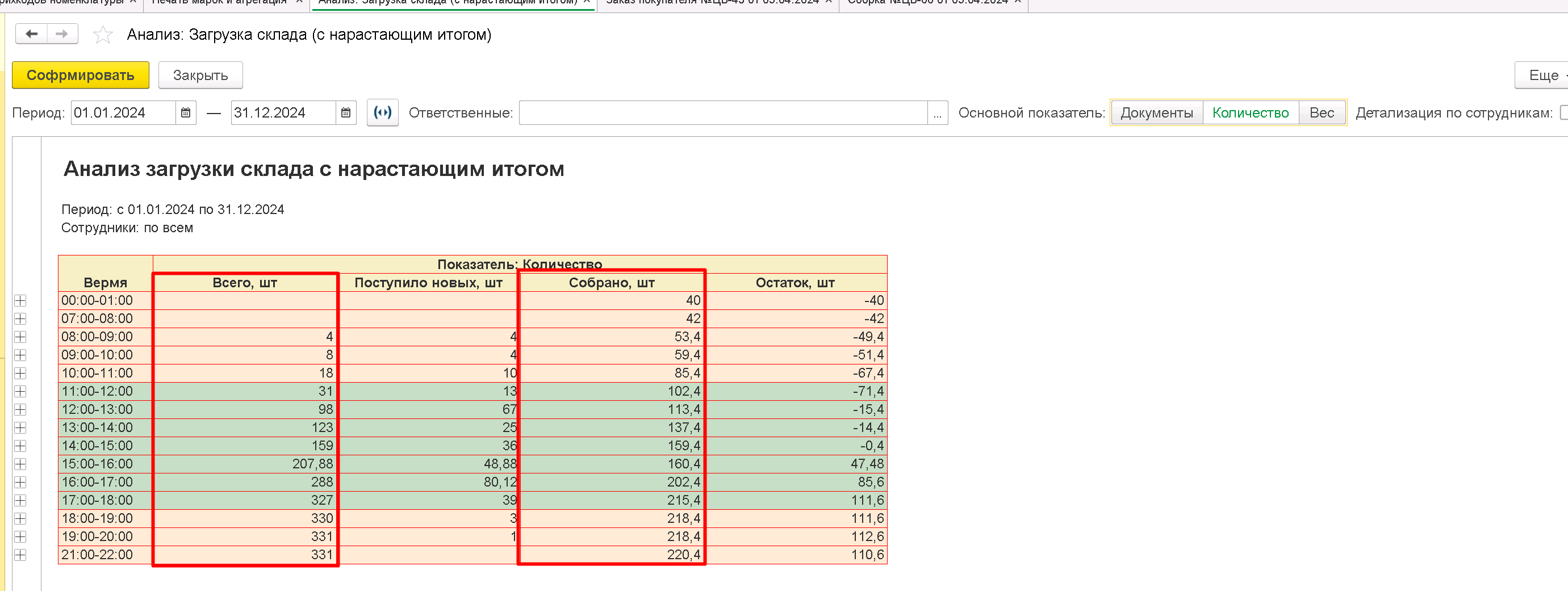
Task: Expand the 09:00-10:00 row group
Action: [x=20, y=355]
